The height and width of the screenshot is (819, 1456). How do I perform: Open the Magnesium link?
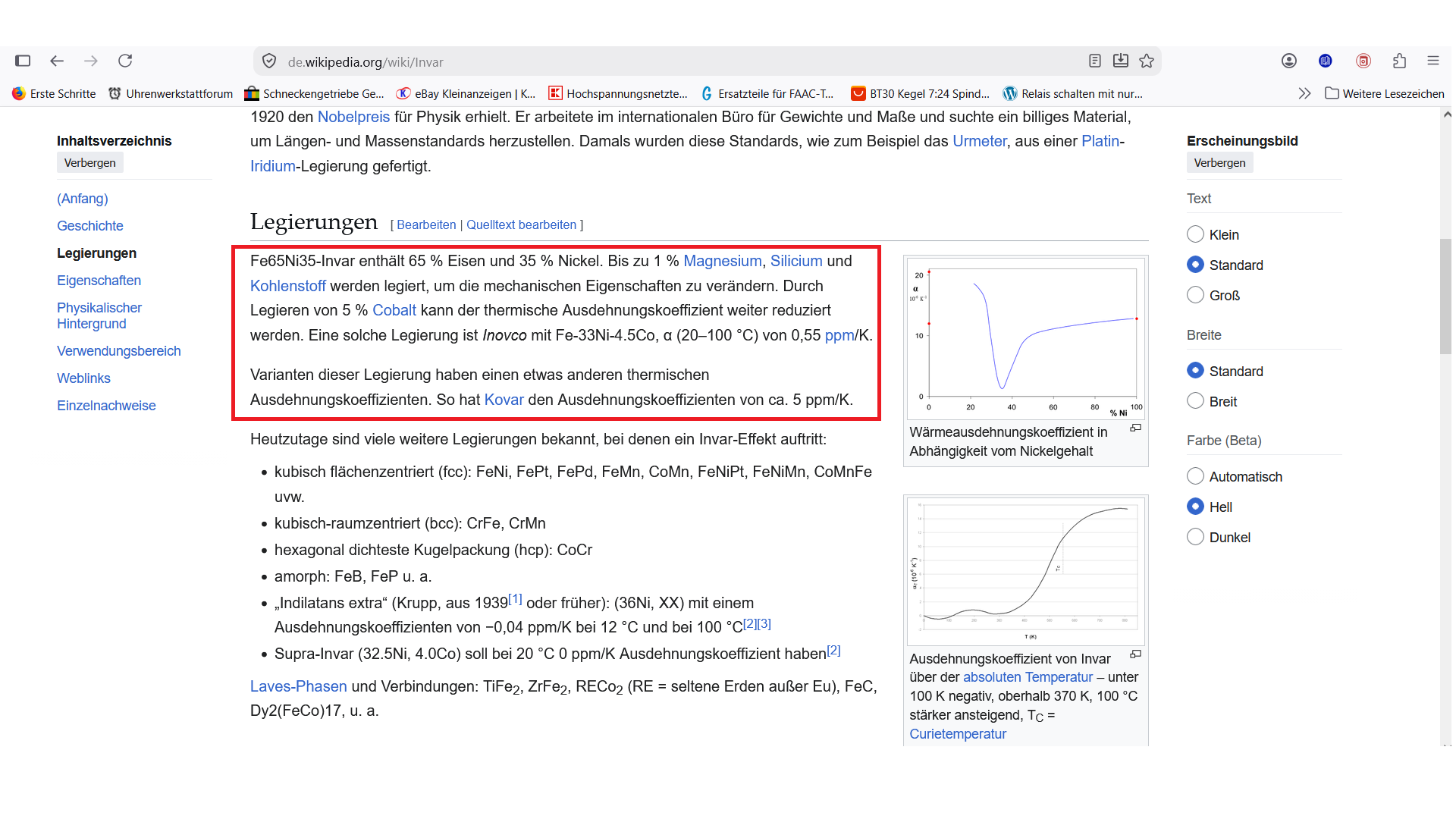click(723, 261)
